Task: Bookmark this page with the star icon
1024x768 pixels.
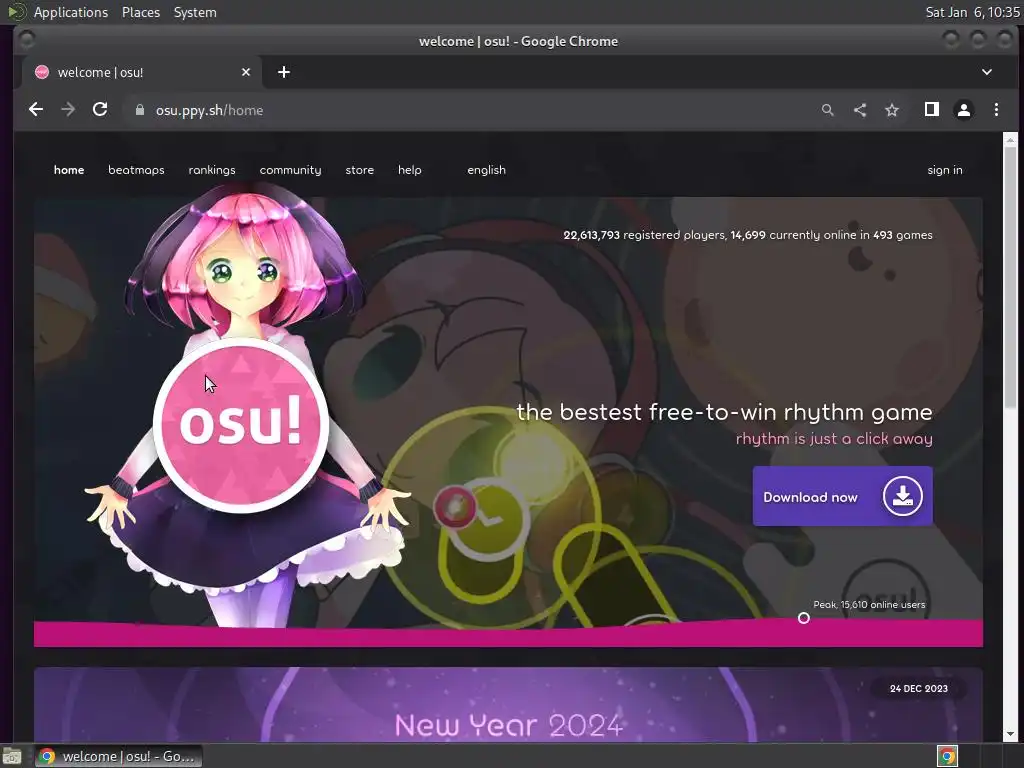Action: [x=892, y=110]
